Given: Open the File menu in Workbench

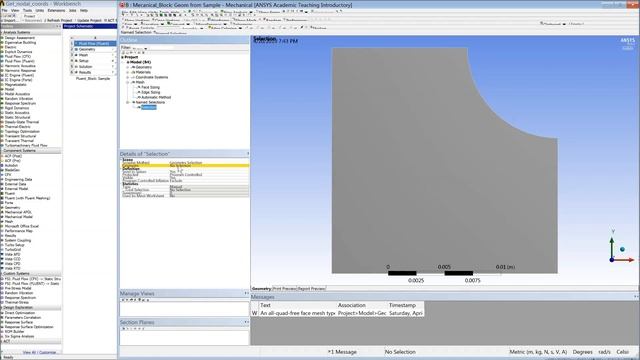Looking at the screenshot, I should [4, 10].
